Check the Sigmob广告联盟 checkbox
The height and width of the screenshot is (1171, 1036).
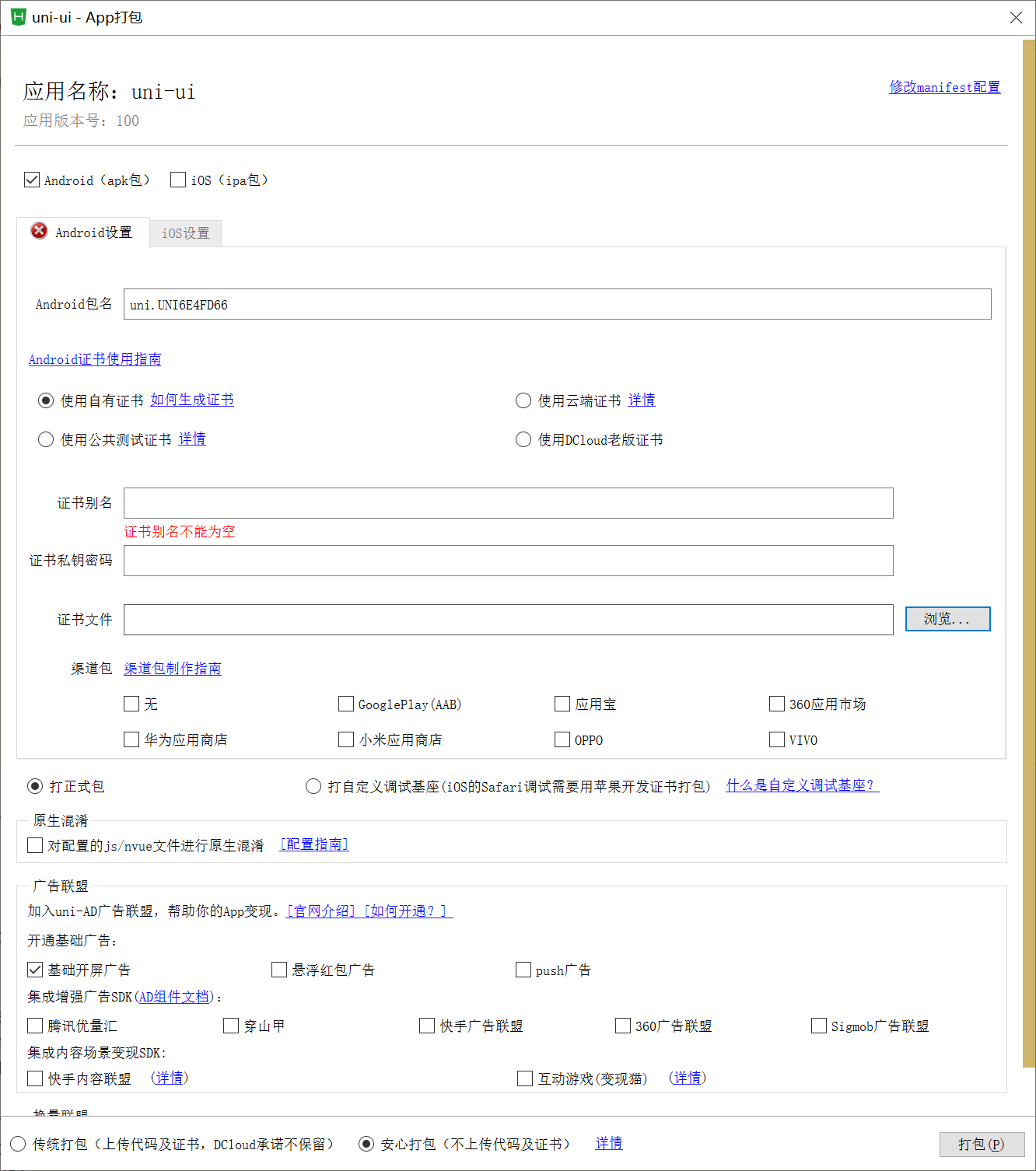tap(819, 1026)
